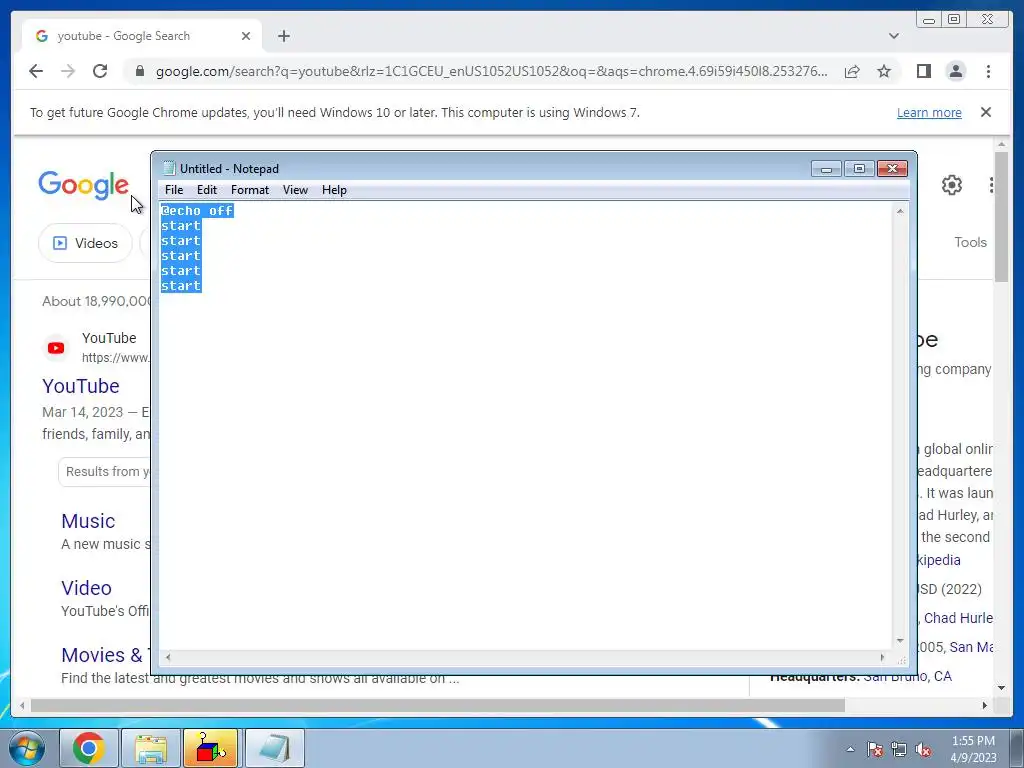Click muted volume tray icon
Screen dimensions: 1024x768
click(923, 750)
